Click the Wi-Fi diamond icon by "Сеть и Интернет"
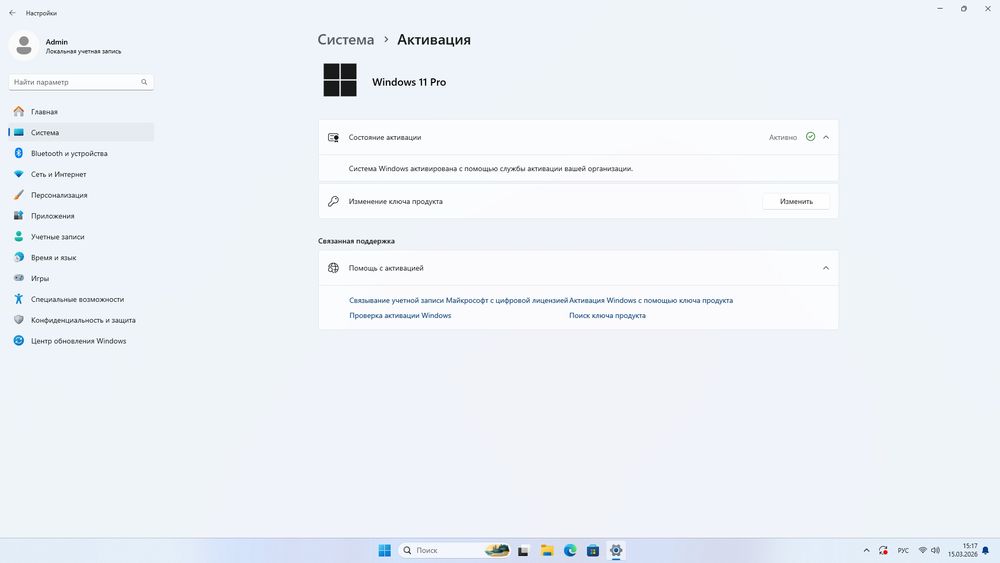 [18, 174]
